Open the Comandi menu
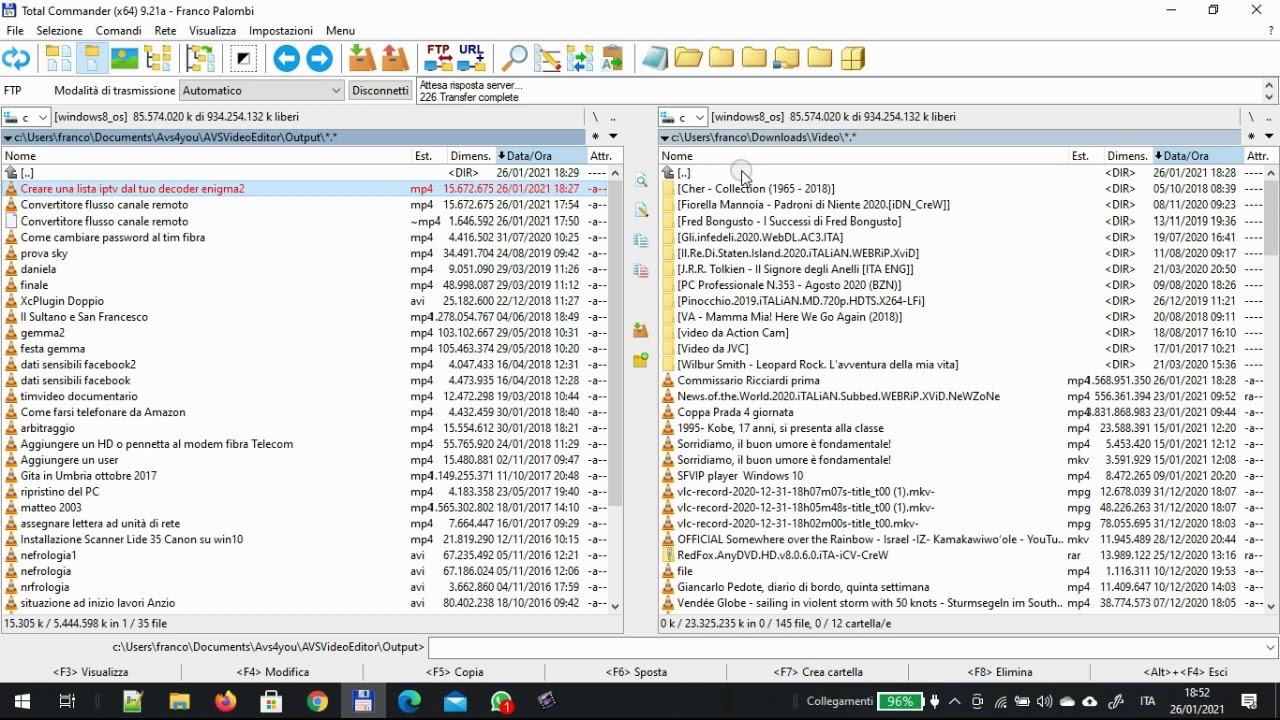The width and height of the screenshot is (1280, 720). pyautogui.click(x=119, y=31)
